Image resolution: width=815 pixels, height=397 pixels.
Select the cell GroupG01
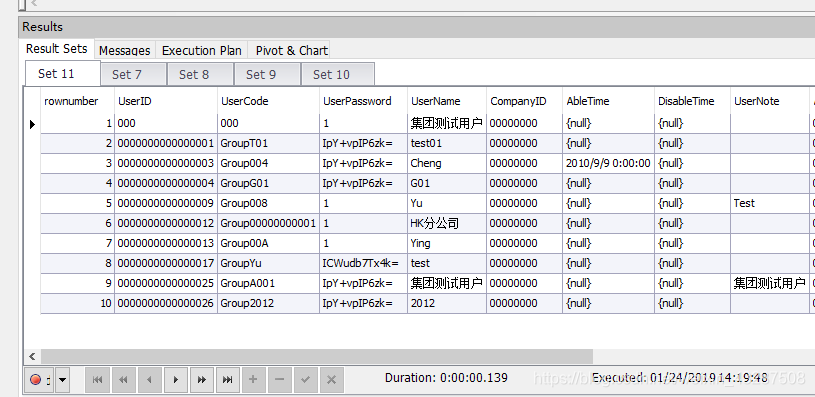point(268,183)
